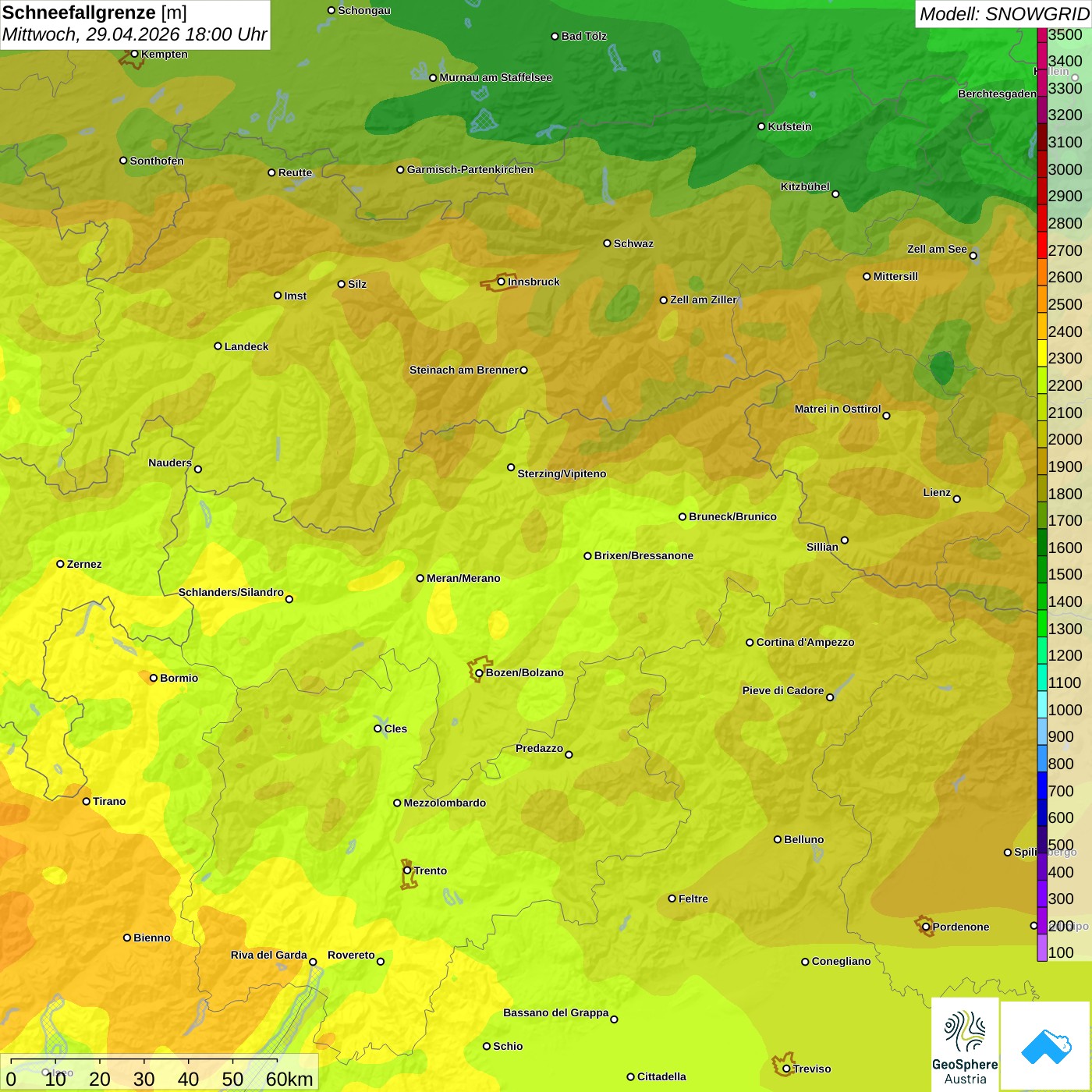Image resolution: width=1092 pixels, height=1092 pixels.
Task: Click the Sillian location dot
Action: 845,540
